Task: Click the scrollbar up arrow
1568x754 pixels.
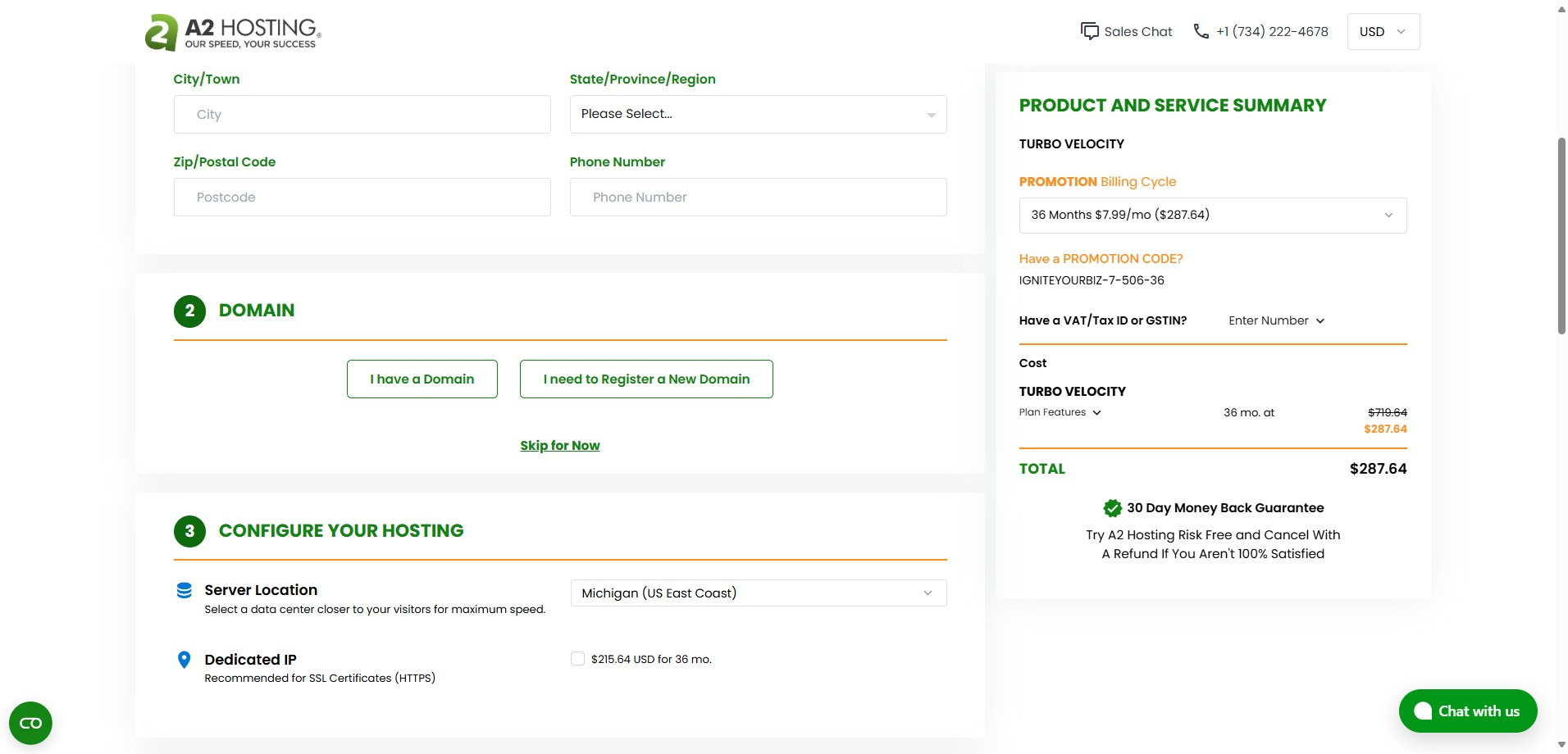Action: pos(1561,8)
